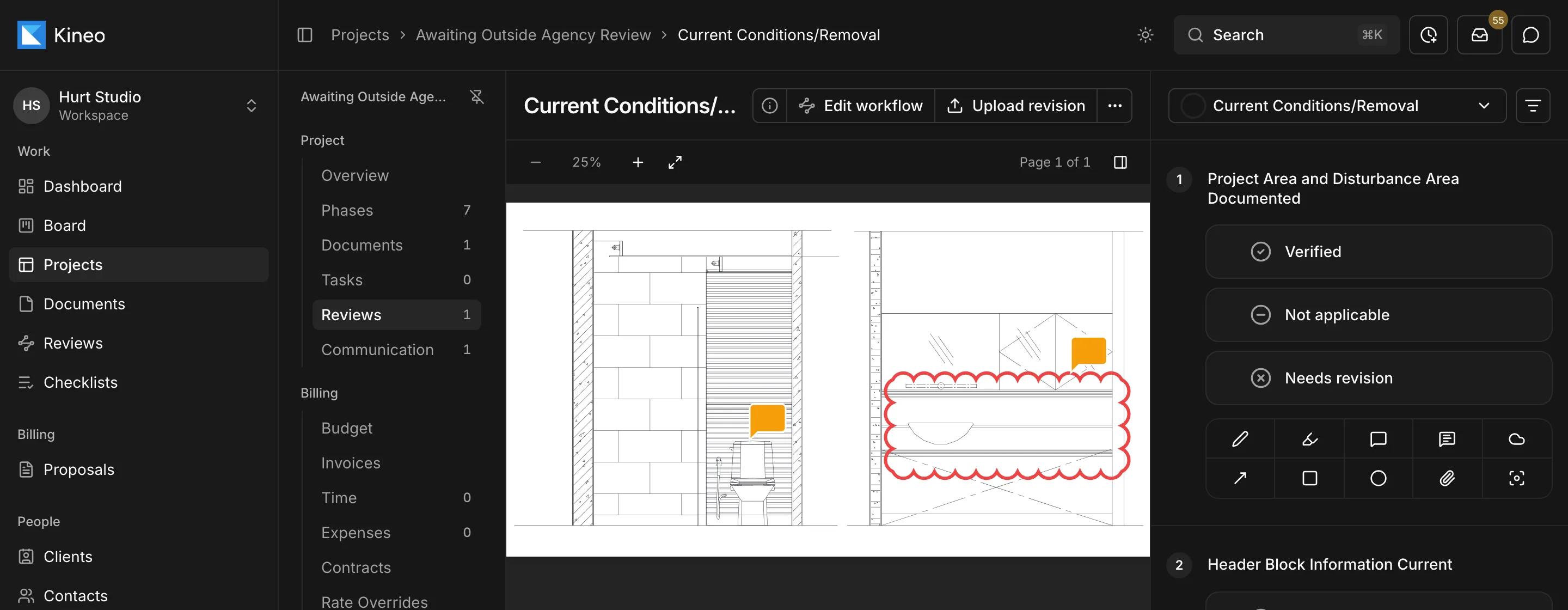The height and width of the screenshot is (610, 1568).
Task: Open orange comment marker near toilet
Action: coord(767,419)
